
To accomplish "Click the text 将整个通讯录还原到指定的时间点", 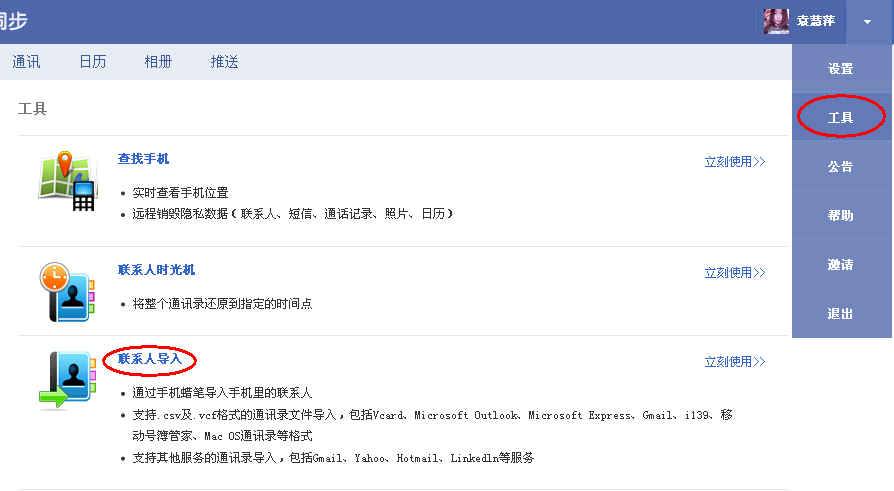I will point(222,304).
